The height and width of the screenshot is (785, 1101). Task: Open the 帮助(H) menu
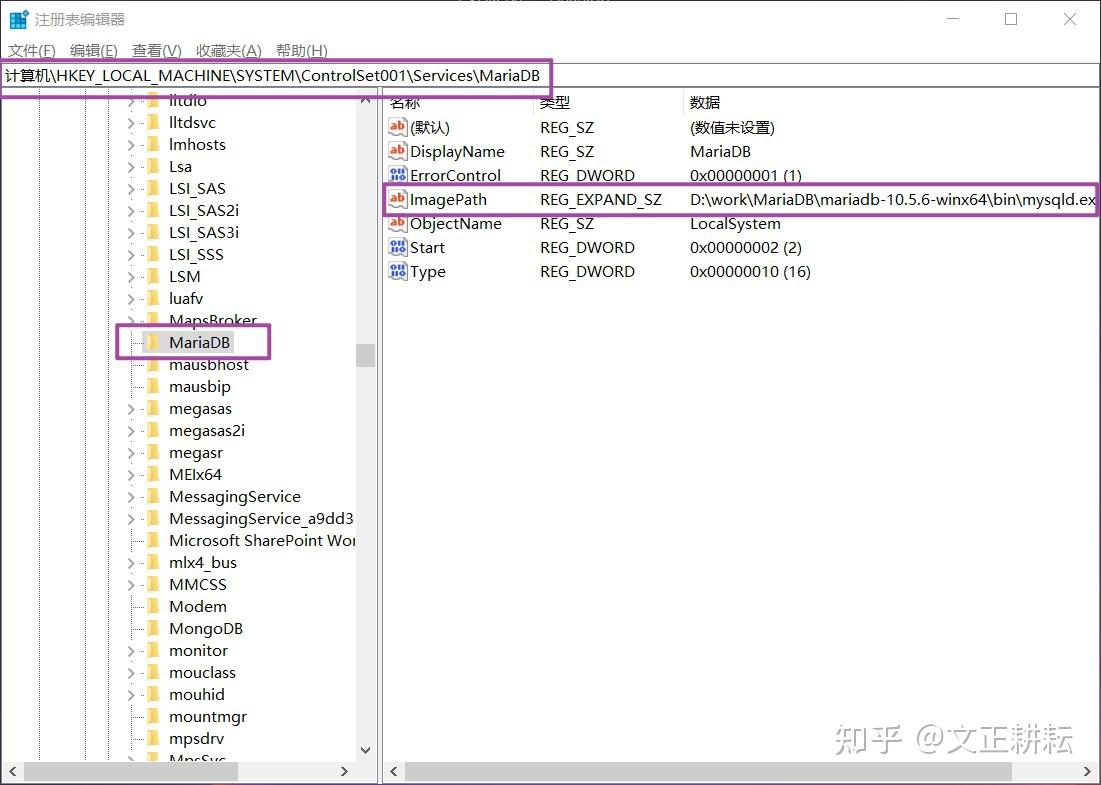(301, 51)
